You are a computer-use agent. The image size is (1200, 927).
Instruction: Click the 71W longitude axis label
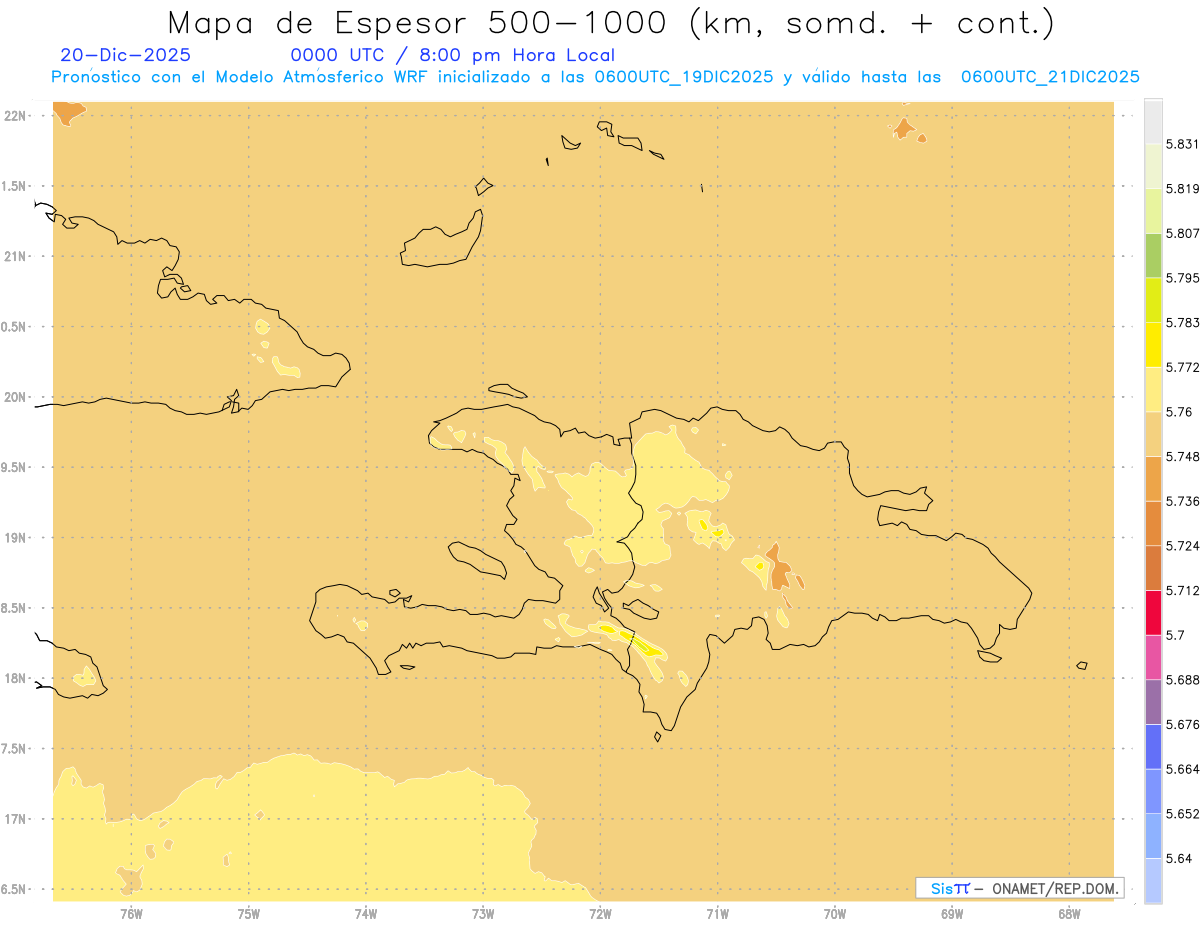coord(717,913)
